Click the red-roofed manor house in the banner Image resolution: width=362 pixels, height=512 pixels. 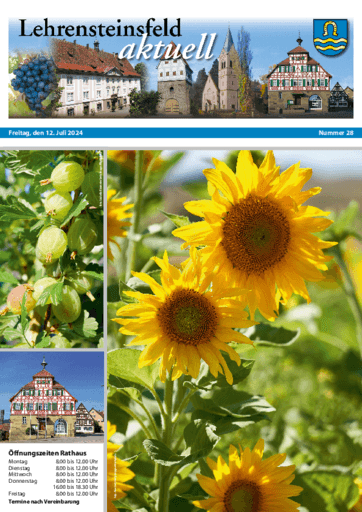coord(97,78)
